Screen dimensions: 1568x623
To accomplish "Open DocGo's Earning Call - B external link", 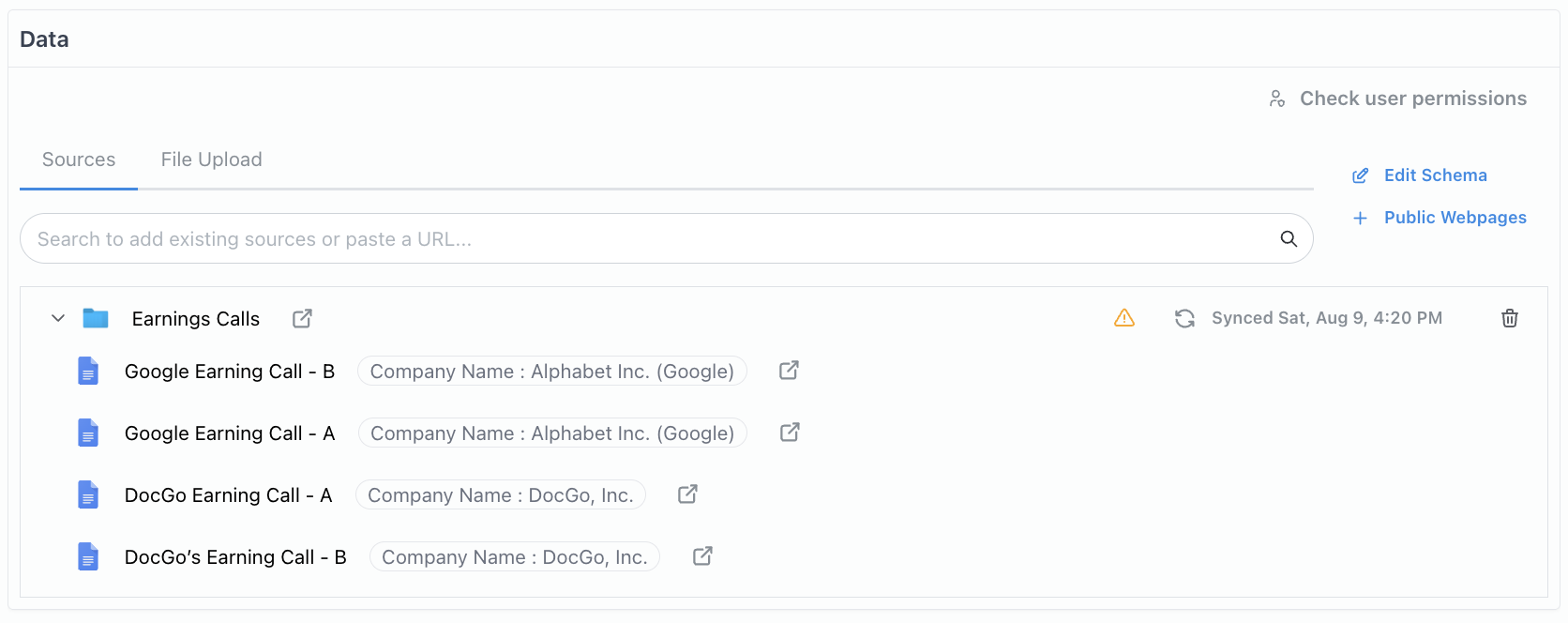I will 702,556.
